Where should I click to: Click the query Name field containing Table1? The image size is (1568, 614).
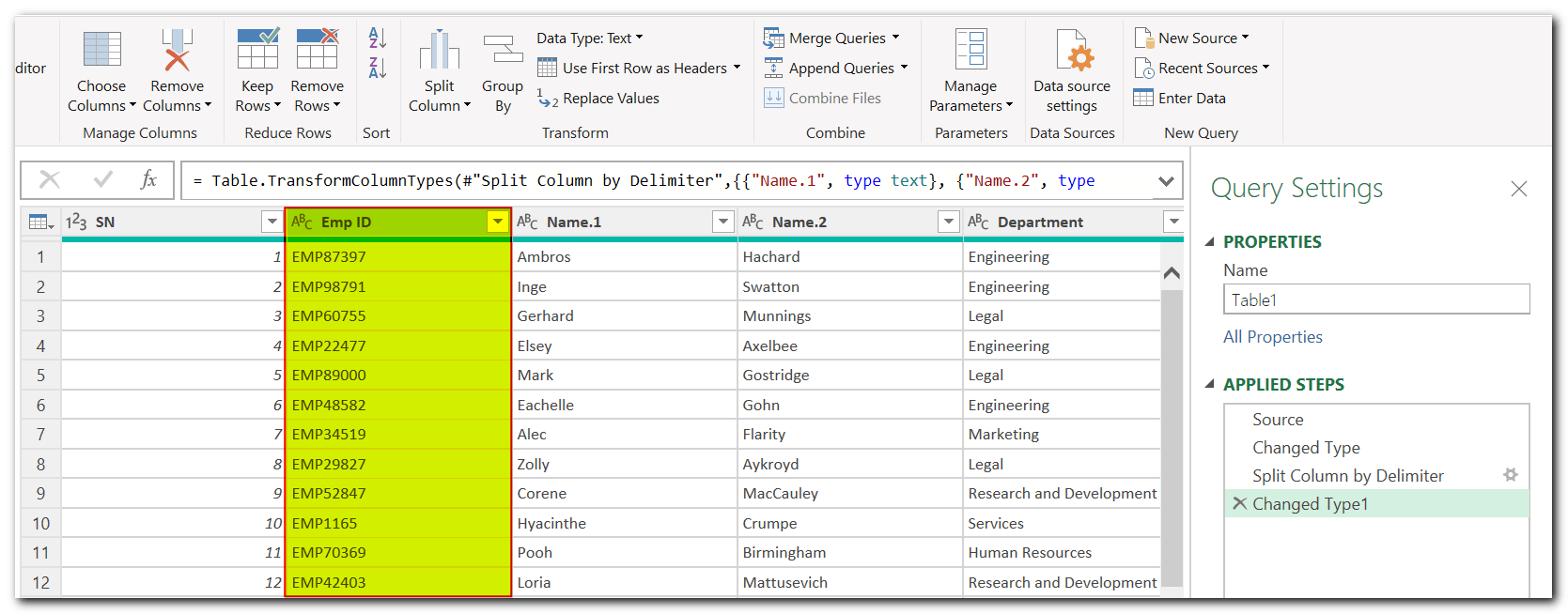point(1376,299)
